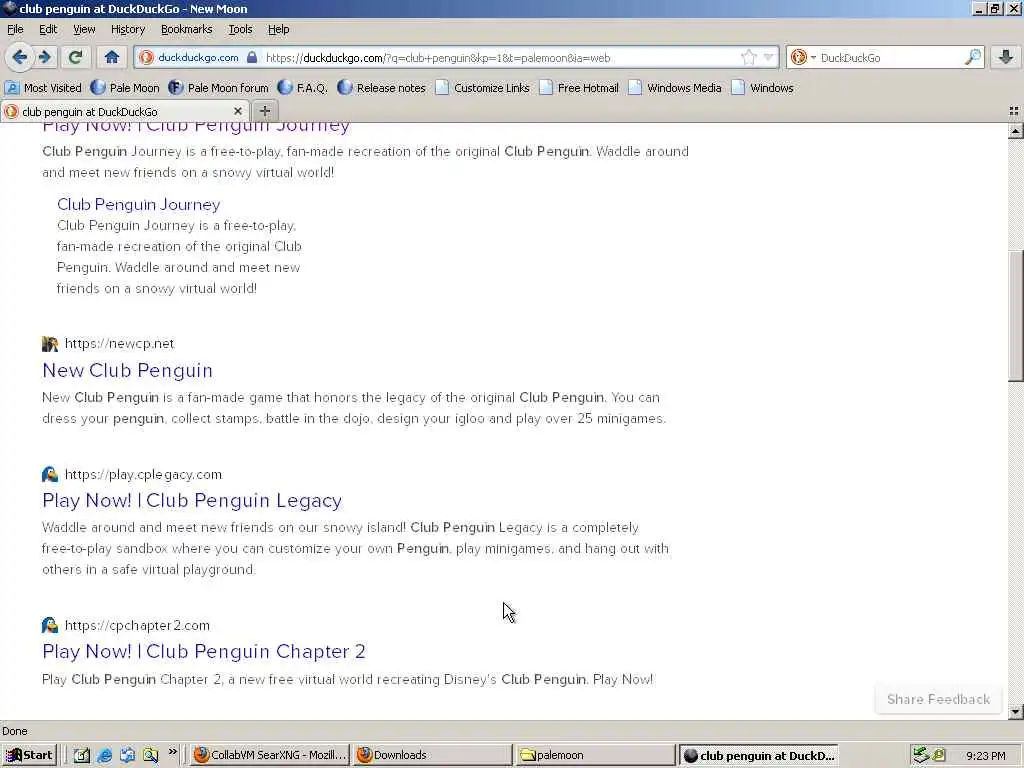Open the New Club Penguin result
Screen dimensions: 1024x768
tap(127, 370)
